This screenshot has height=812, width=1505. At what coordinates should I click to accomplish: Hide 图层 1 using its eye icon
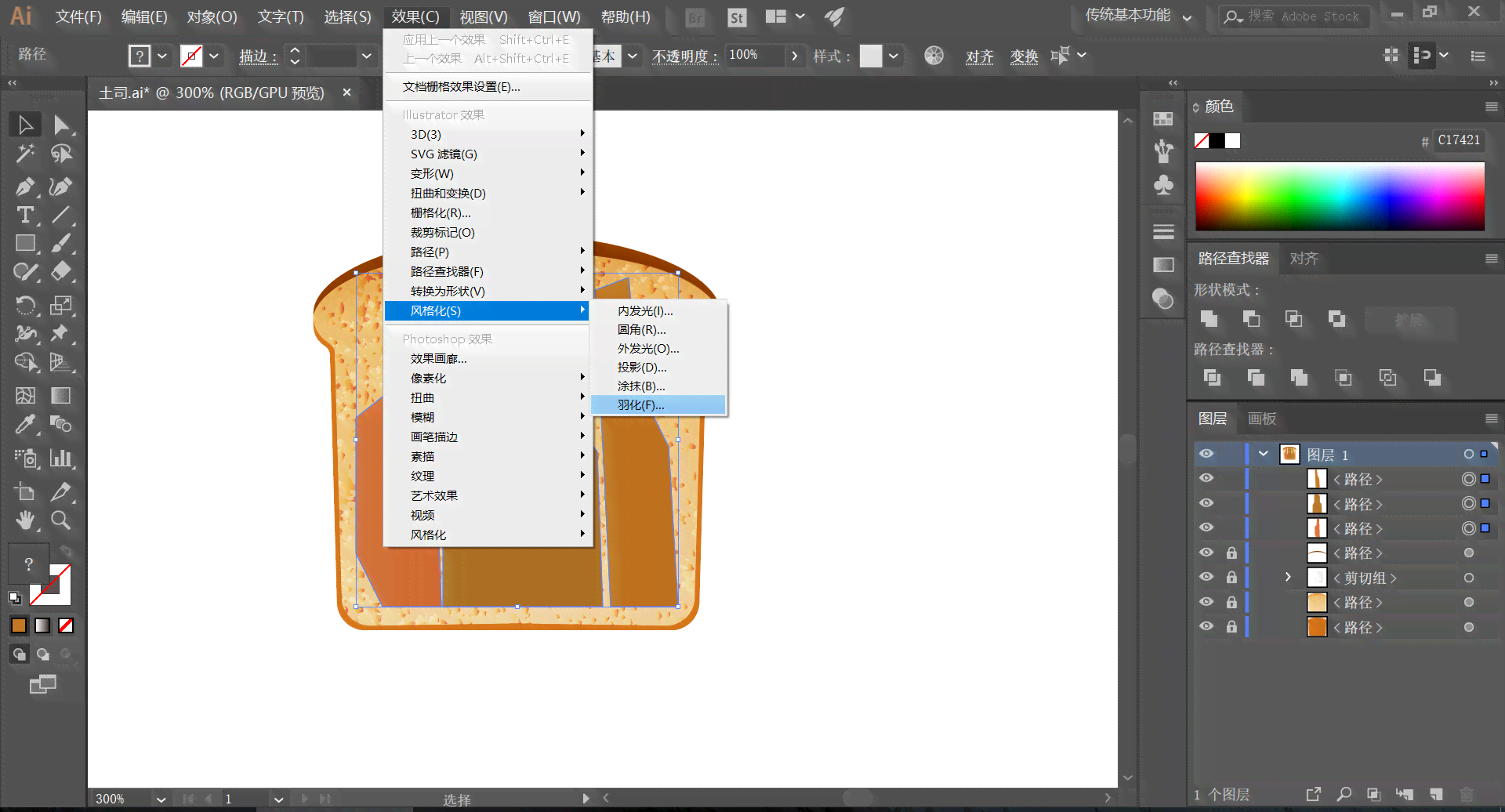click(x=1206, y=454)
